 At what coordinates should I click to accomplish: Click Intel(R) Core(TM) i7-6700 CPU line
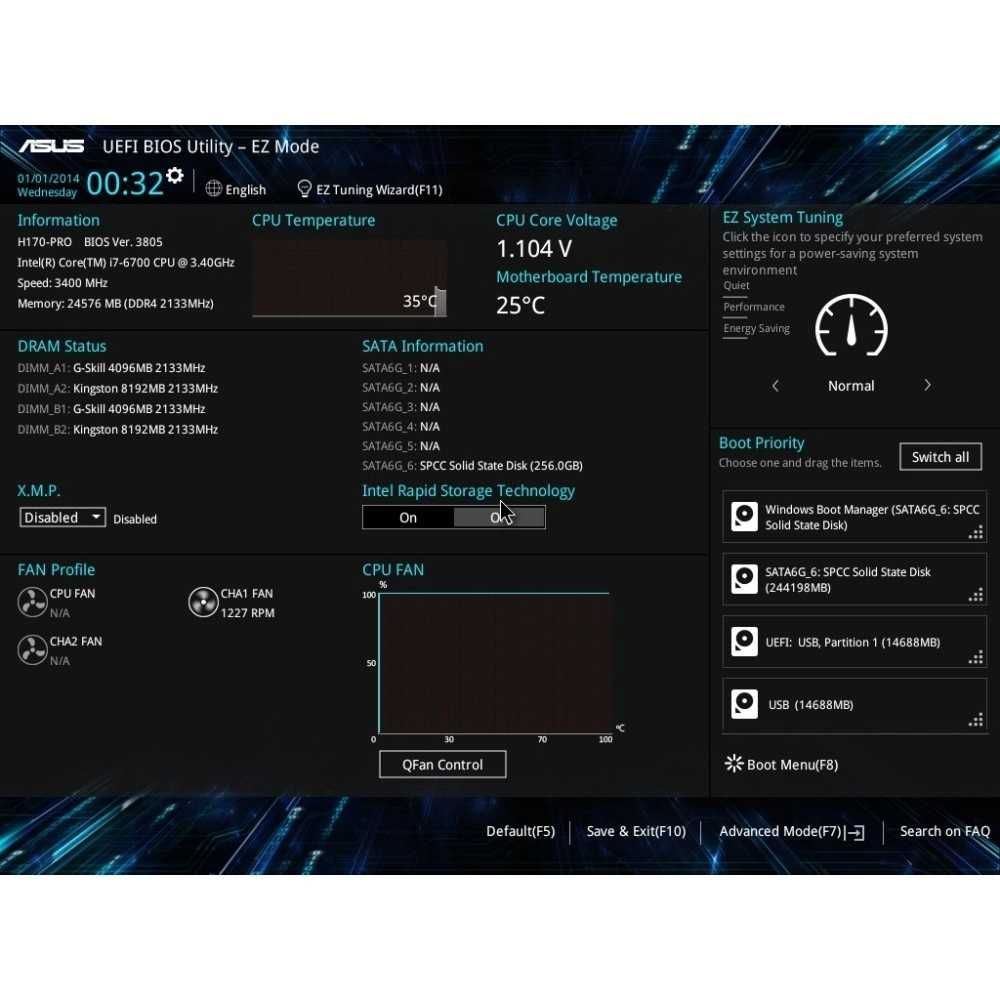(x=126, y=262)
